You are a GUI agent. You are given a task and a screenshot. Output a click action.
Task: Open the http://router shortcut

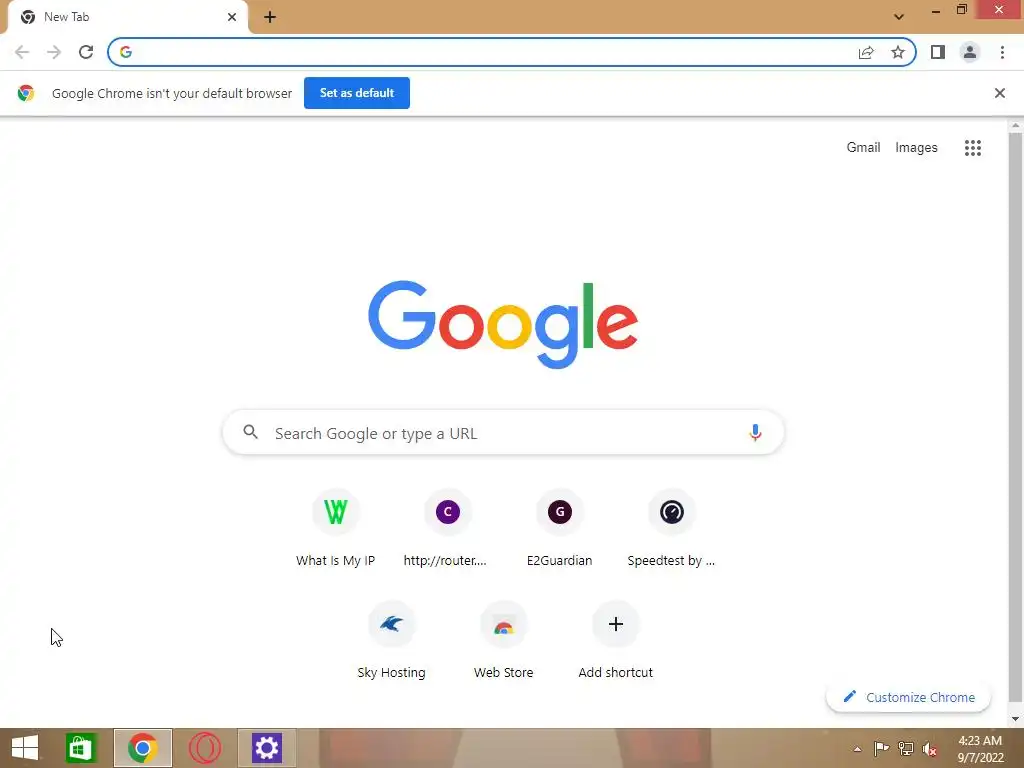447,529
